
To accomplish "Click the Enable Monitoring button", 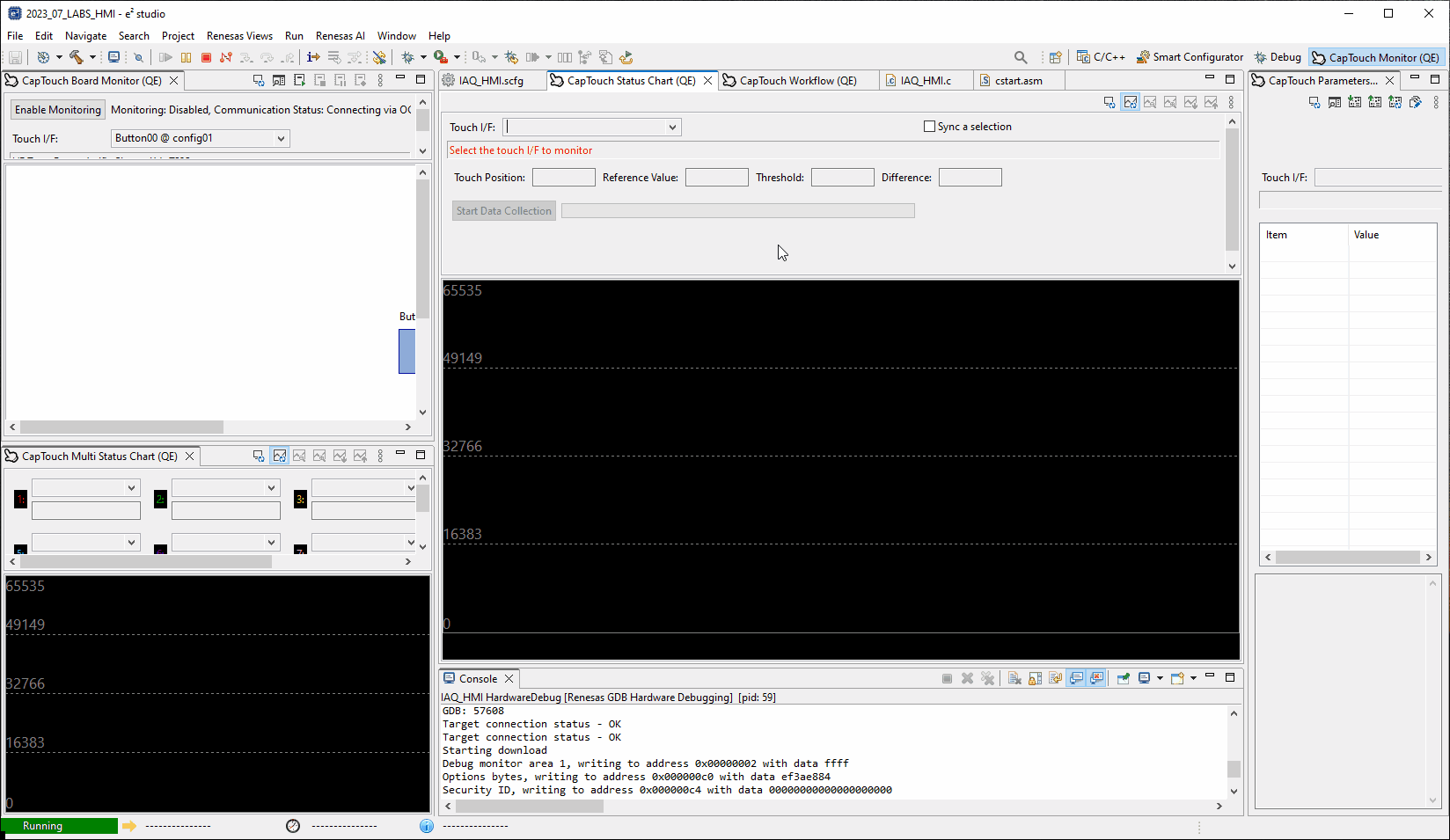I will click(x=58, y=110).
